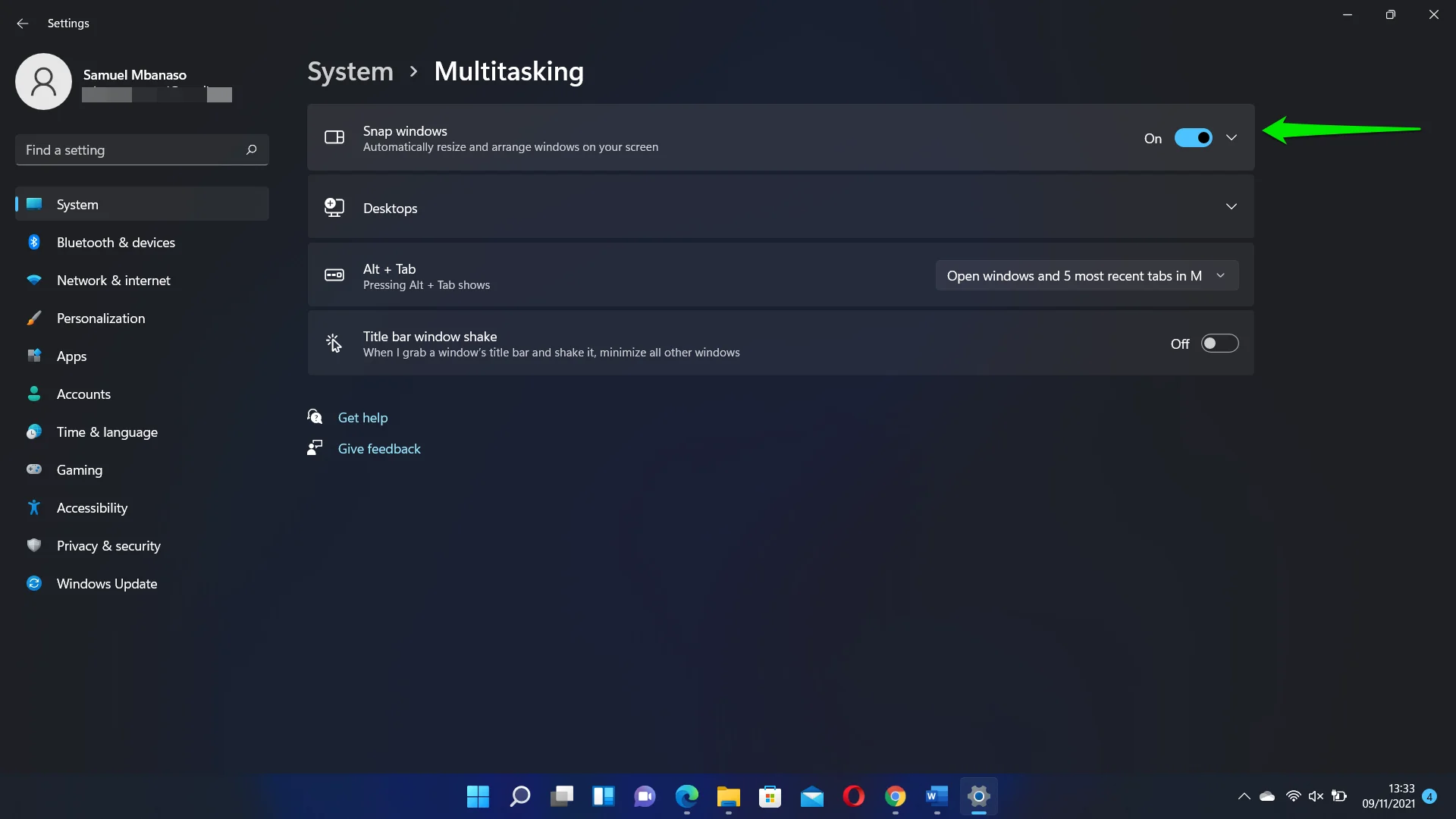Select Bluetooth & devices settings
Screen dimensions: 1456x819
coord(116,242)
